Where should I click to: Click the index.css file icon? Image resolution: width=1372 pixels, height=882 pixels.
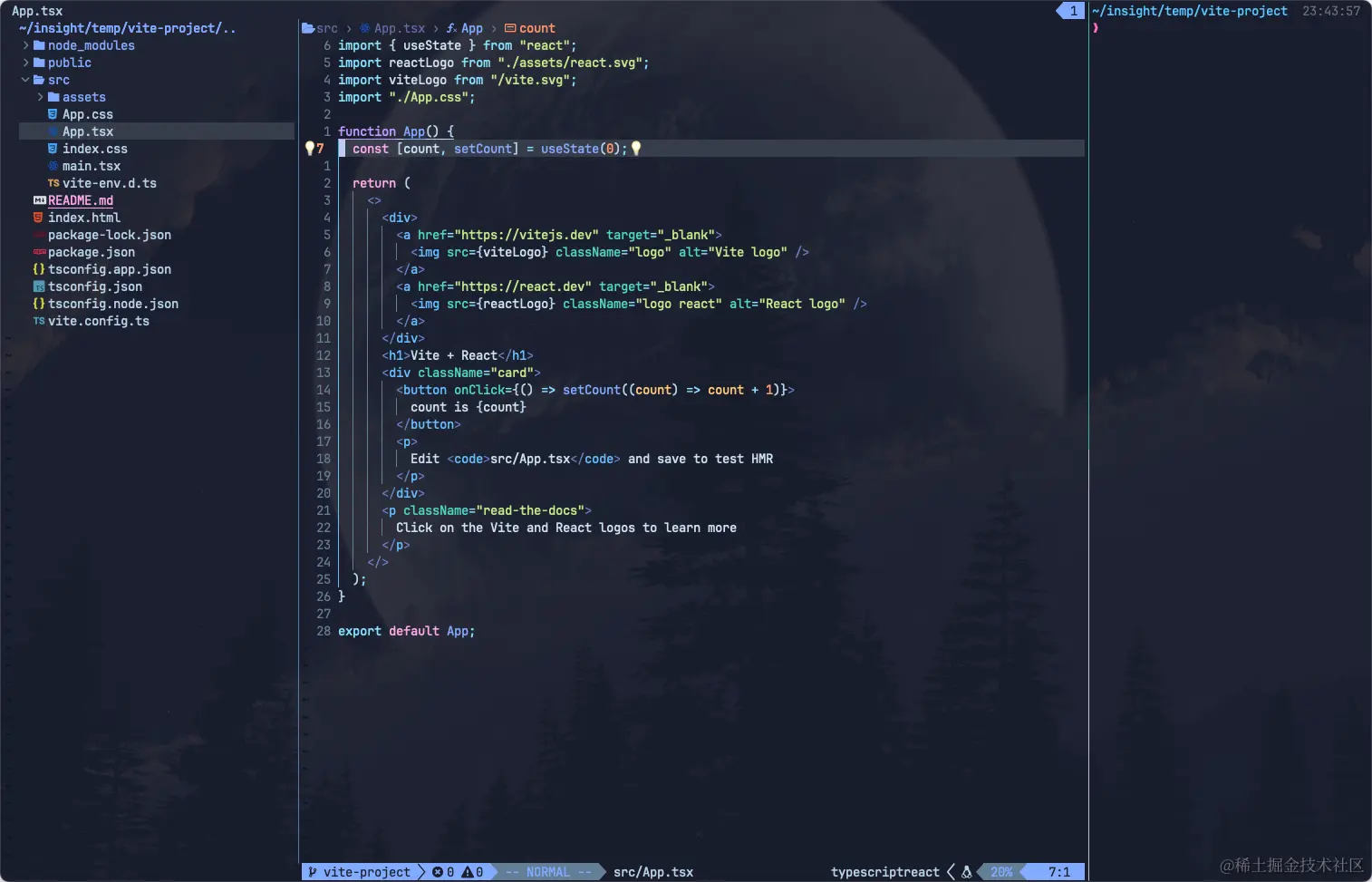[53, 149]
